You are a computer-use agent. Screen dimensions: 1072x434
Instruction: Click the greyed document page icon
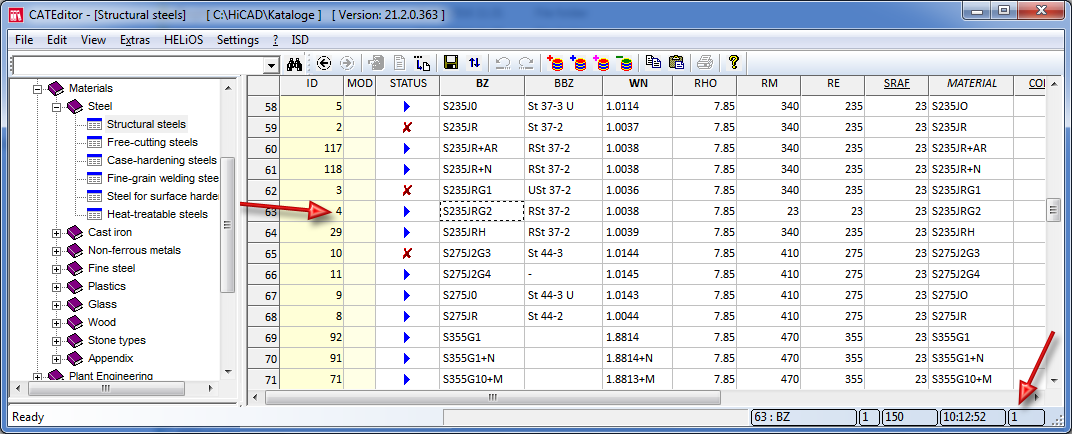(x=401, y=64)
